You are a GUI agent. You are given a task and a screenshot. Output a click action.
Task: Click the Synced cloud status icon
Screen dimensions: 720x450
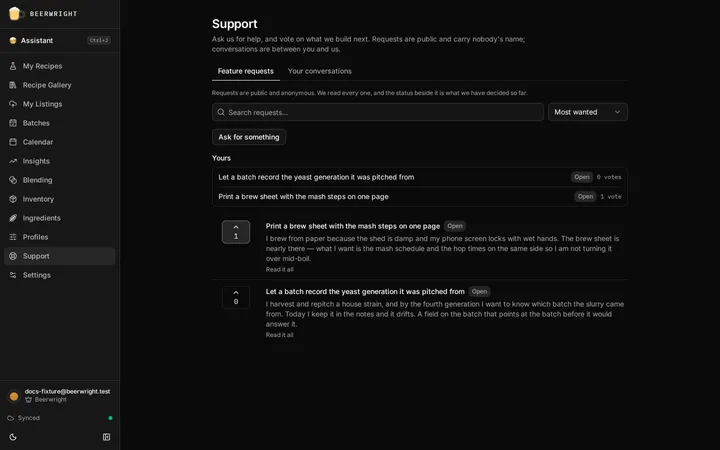coord(11,418)
